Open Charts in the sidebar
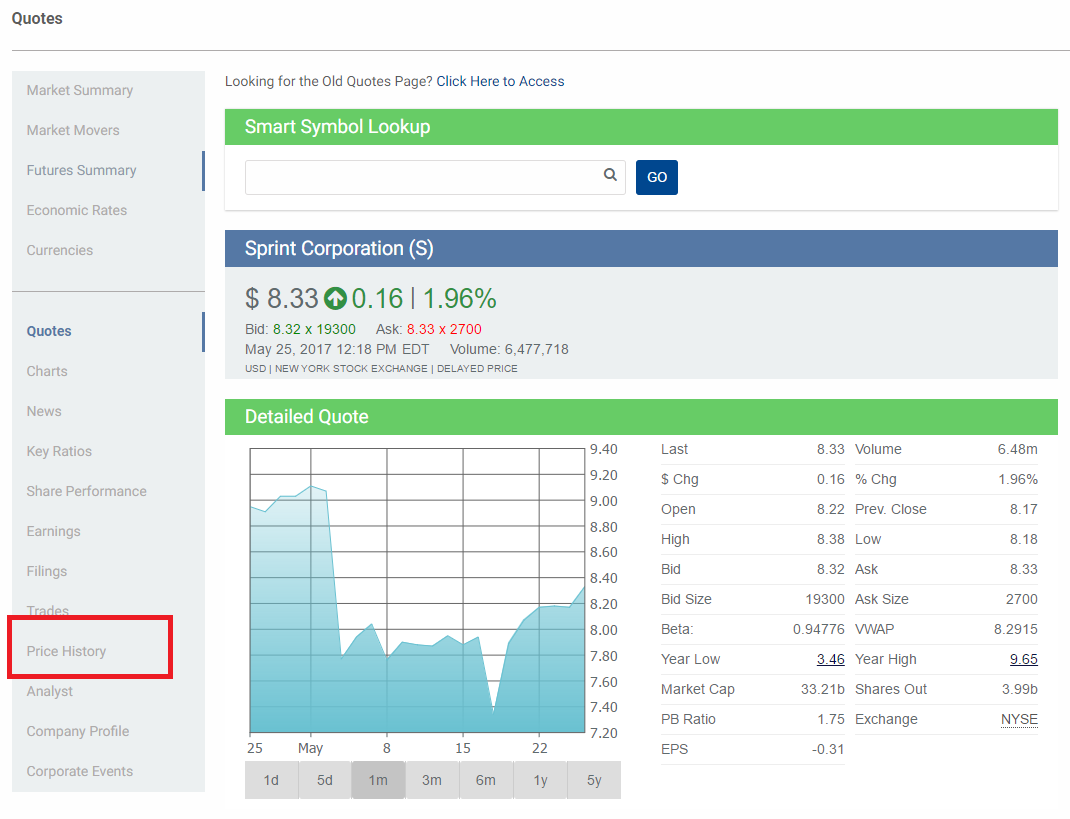Viewport: 1070px width, 819px height. coord(47,371)
